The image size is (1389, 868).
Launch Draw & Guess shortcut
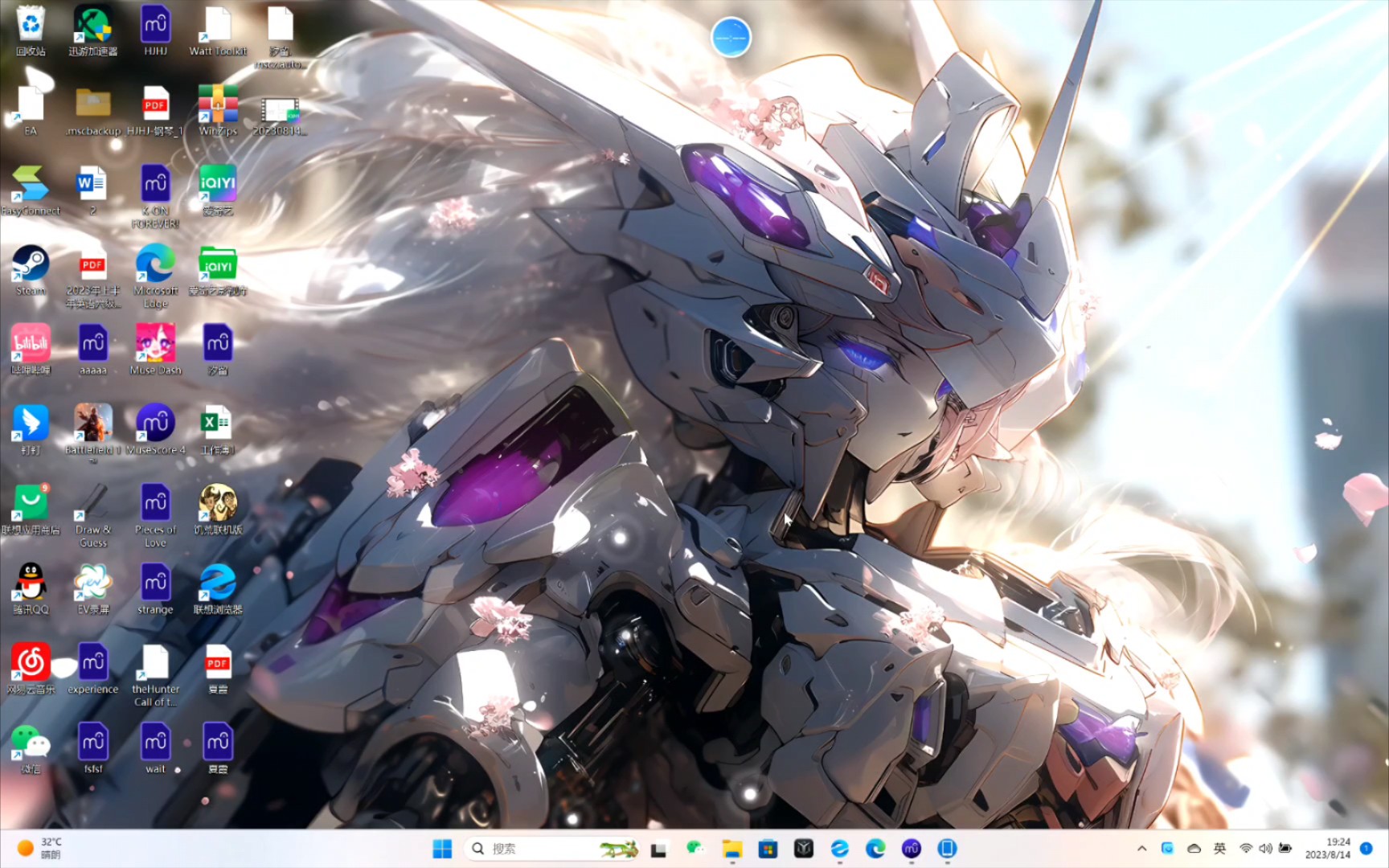93,516
